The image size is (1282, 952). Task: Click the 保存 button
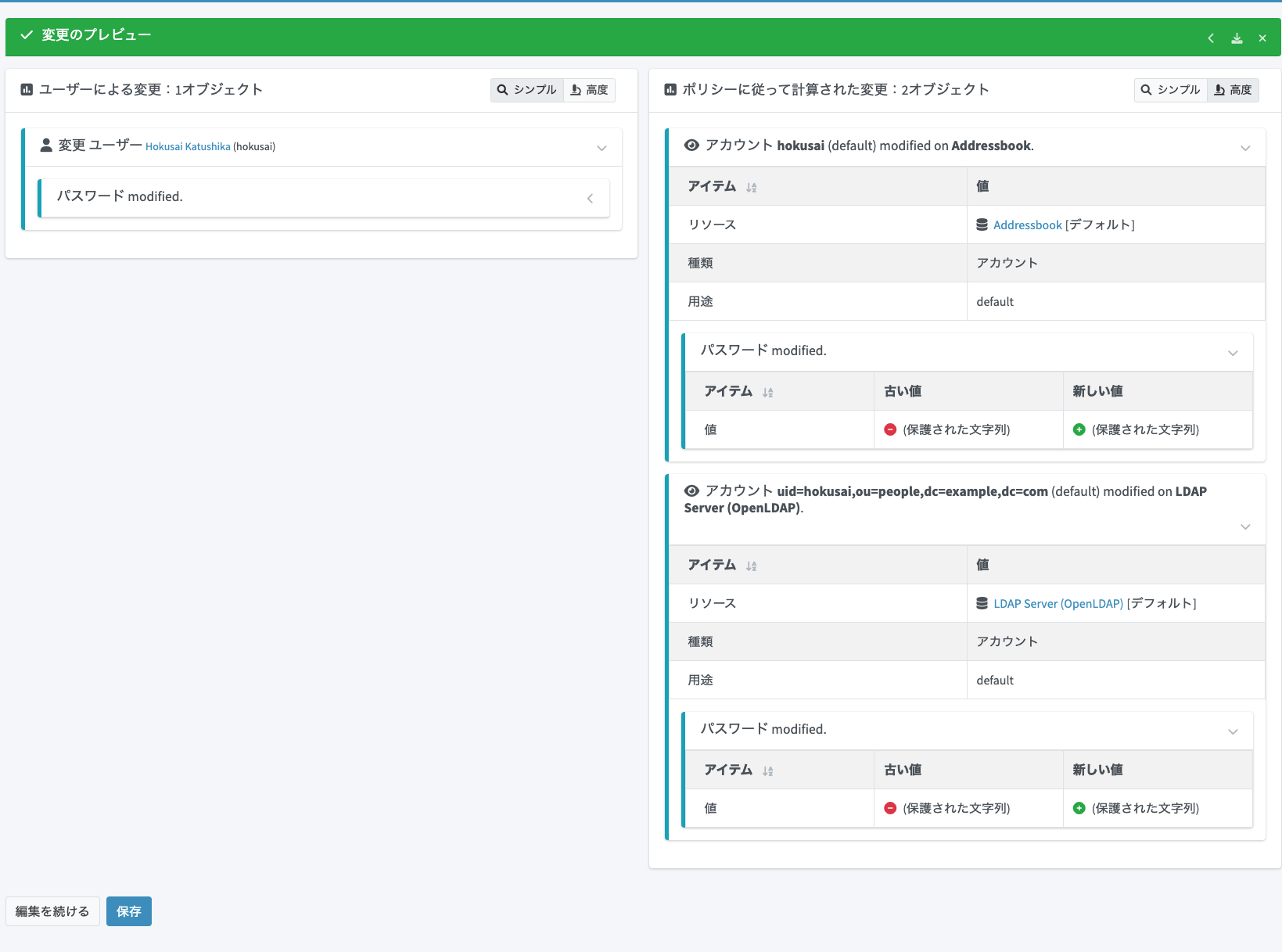pyautogui.click(x=129, y=911)
